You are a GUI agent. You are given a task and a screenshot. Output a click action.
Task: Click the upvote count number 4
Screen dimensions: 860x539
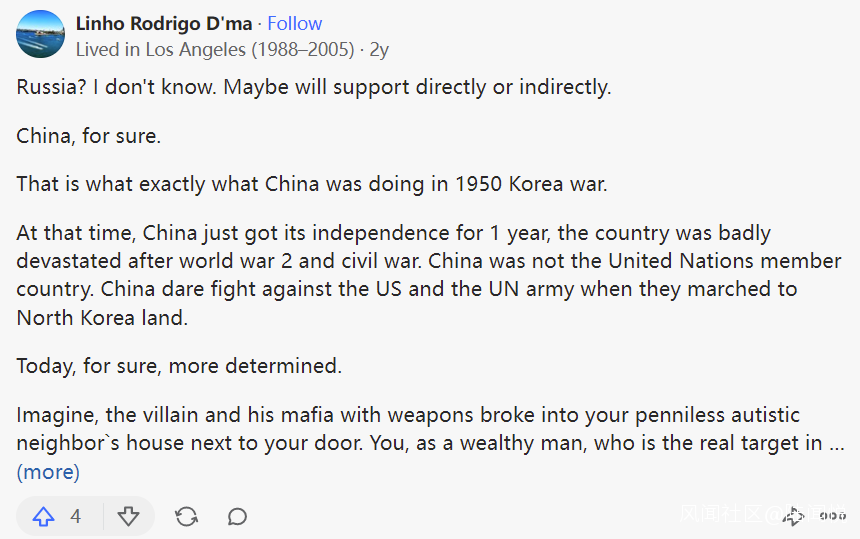tap(76, 516)
